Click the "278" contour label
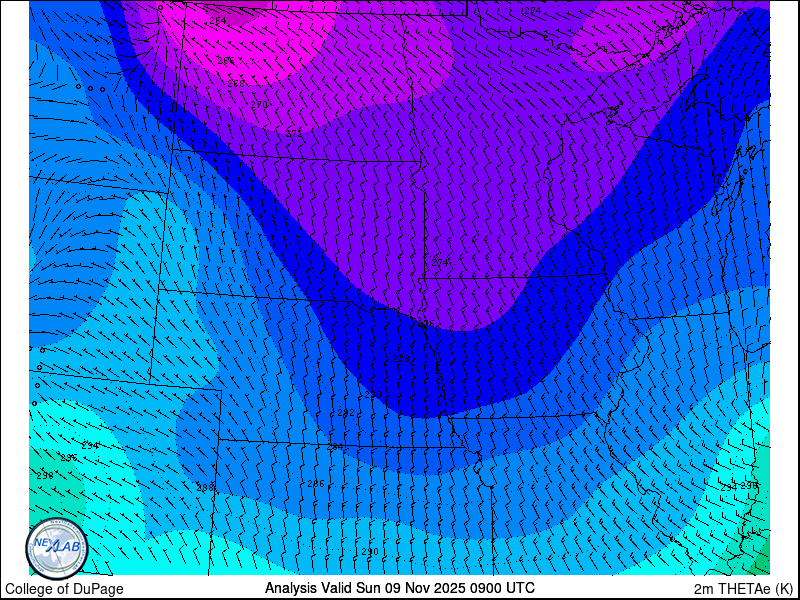This screenshot has width=800, height=600. [x=401, y=359]
